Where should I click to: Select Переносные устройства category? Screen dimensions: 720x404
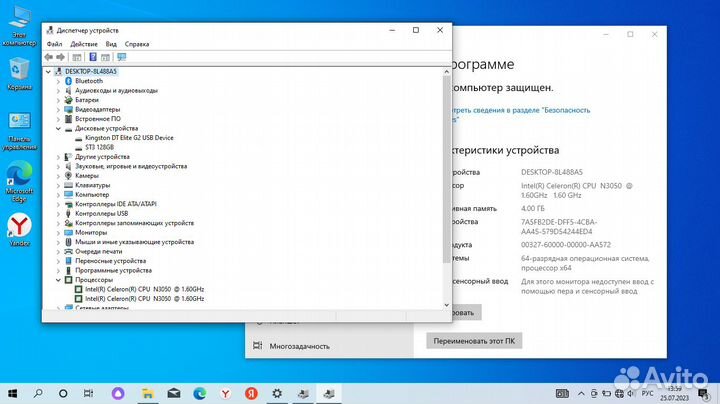click(110, 261)
